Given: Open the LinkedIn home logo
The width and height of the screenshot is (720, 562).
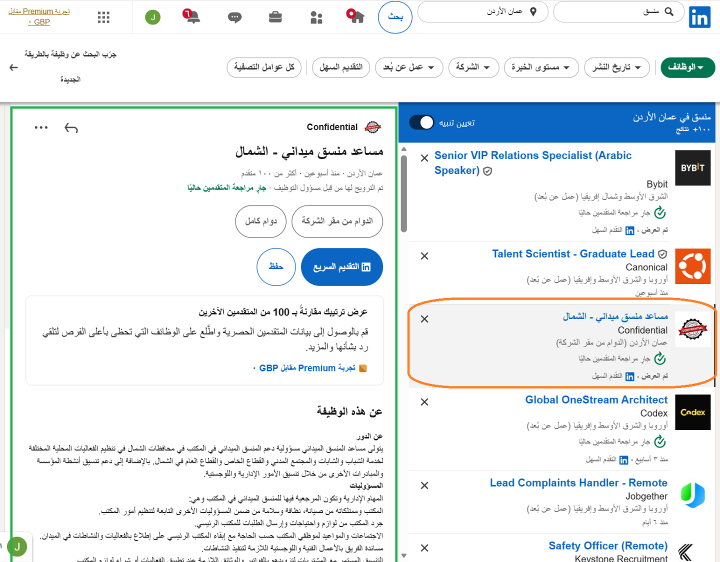Looking at the screenshot, I should coord(699,17).
